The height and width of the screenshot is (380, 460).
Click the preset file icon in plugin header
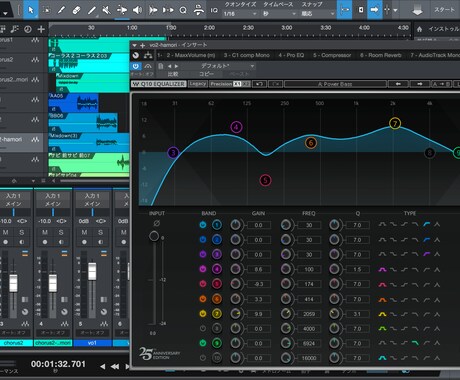(x=161, y=66)
